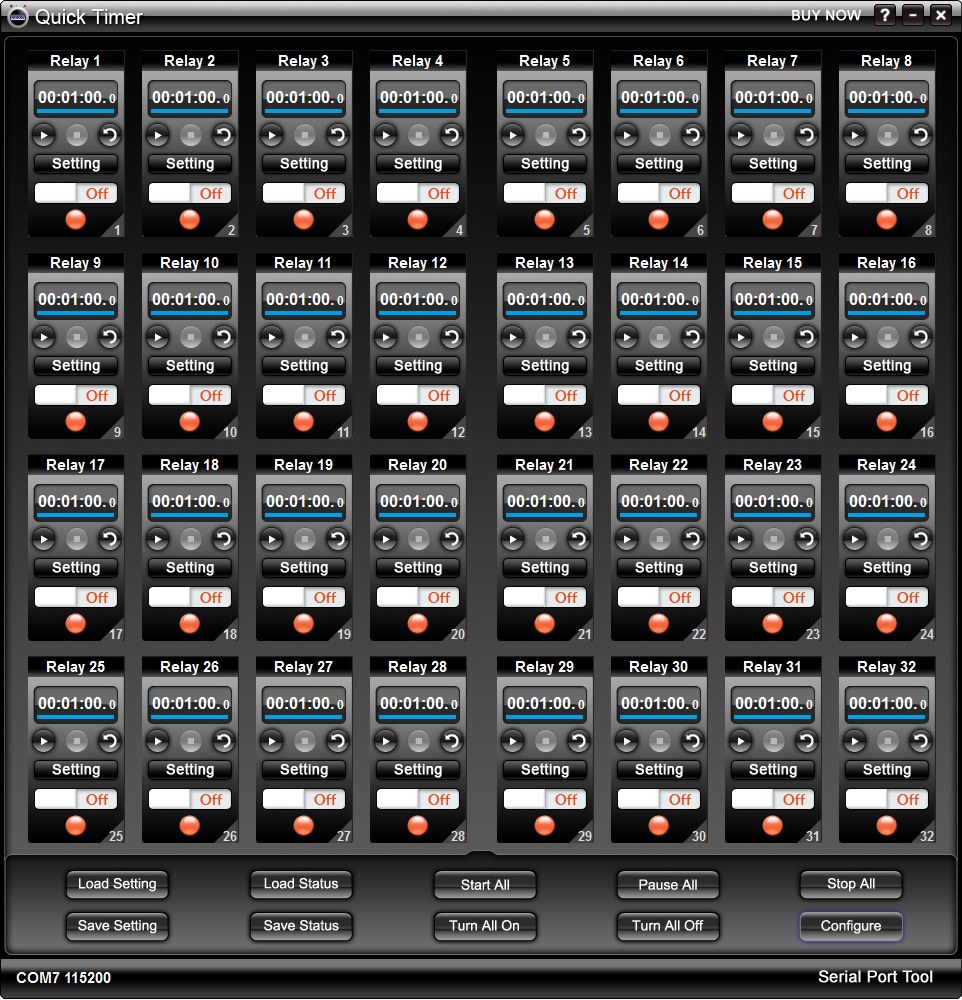
Task: Switch Relay 22 on
Action: [659, 598]
